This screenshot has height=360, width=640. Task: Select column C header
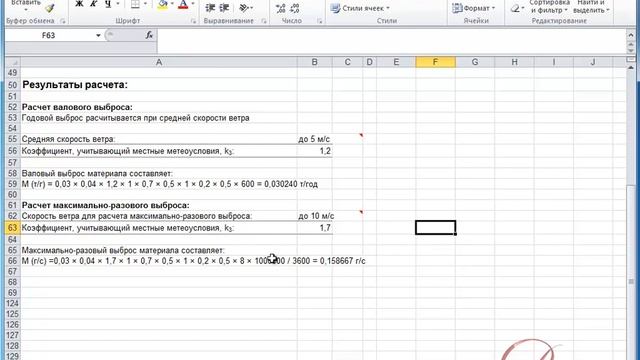[347, 62]
